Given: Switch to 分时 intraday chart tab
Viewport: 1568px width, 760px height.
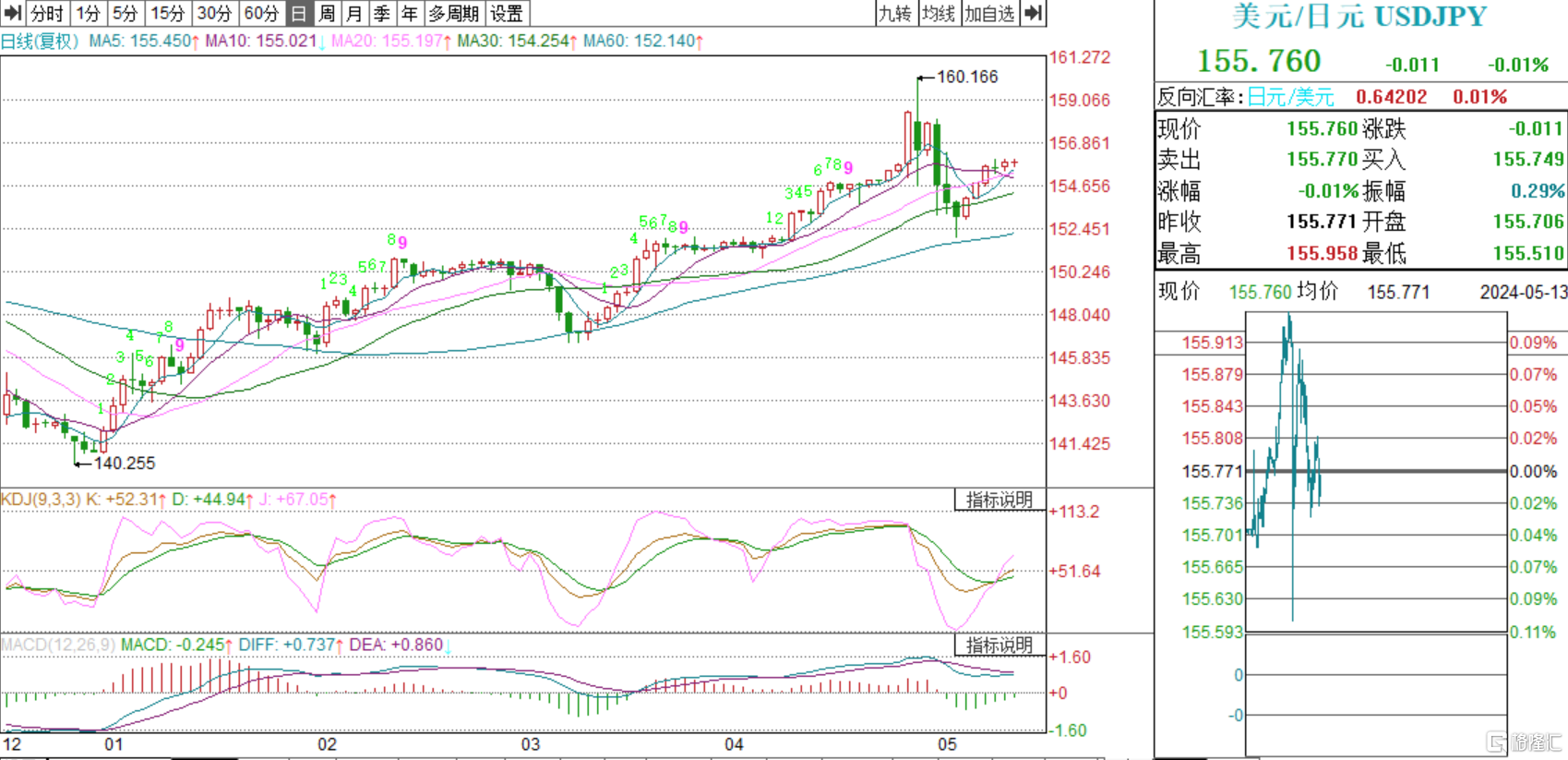Looking at the screenshot, I should pyautogui.click(x=47, y=13).
